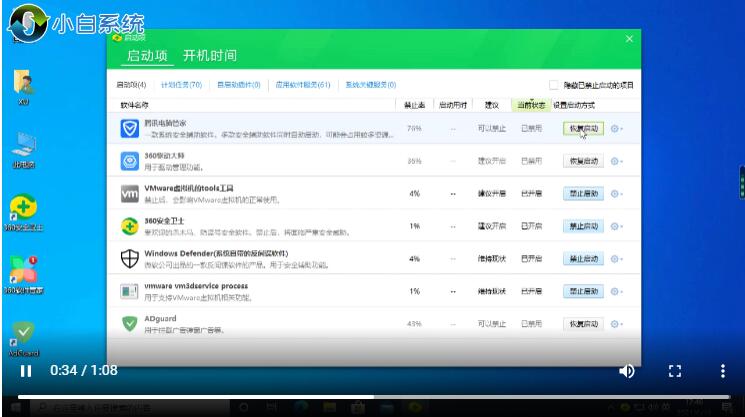Image resolution: width=745 pixels, height=417 pixels.
Task: Click the 腾讯电脑管家 shield icon
Action: (x=130, y=129)
